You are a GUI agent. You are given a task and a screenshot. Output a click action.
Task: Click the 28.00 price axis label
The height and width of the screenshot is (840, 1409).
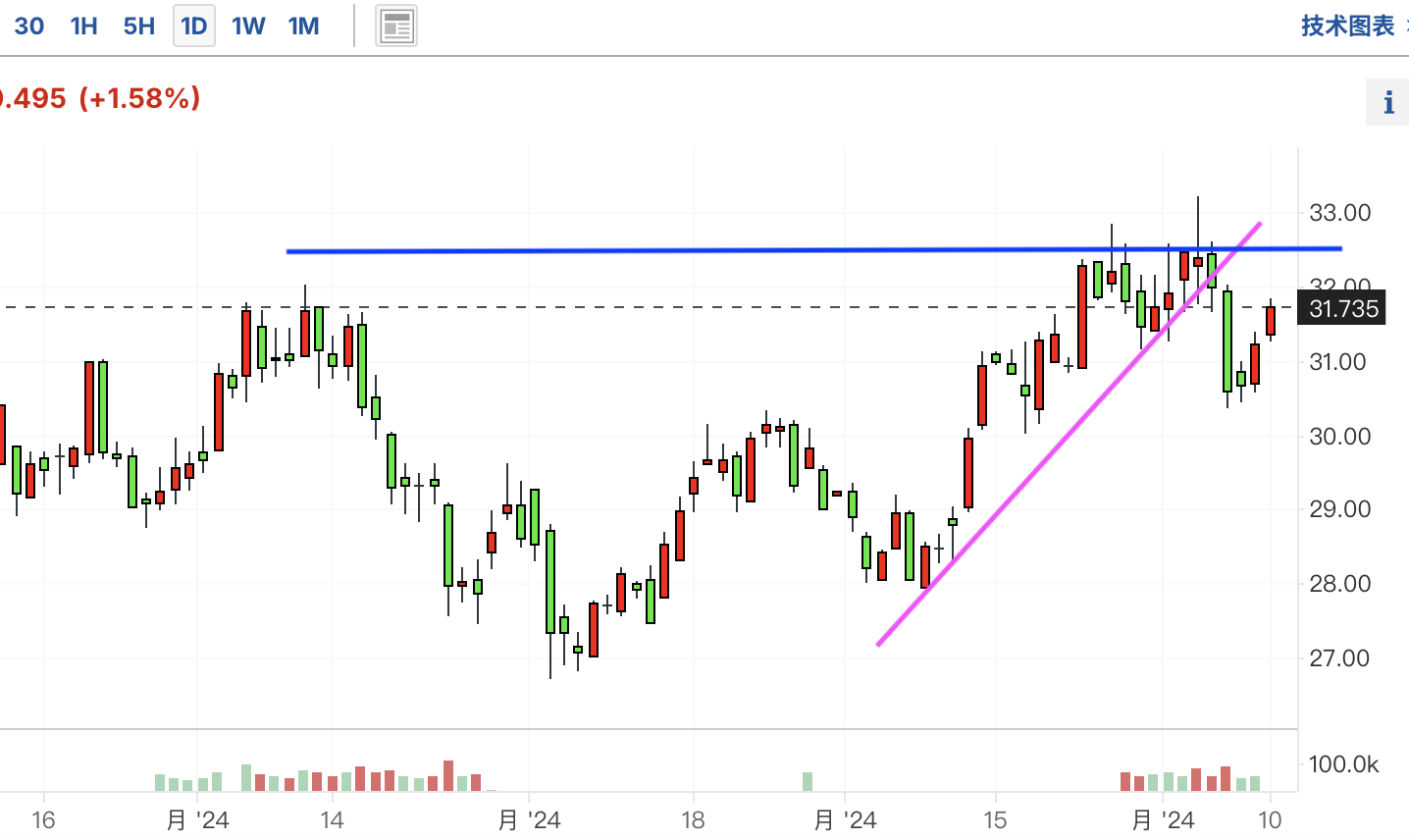click(x=1340, y=584)
